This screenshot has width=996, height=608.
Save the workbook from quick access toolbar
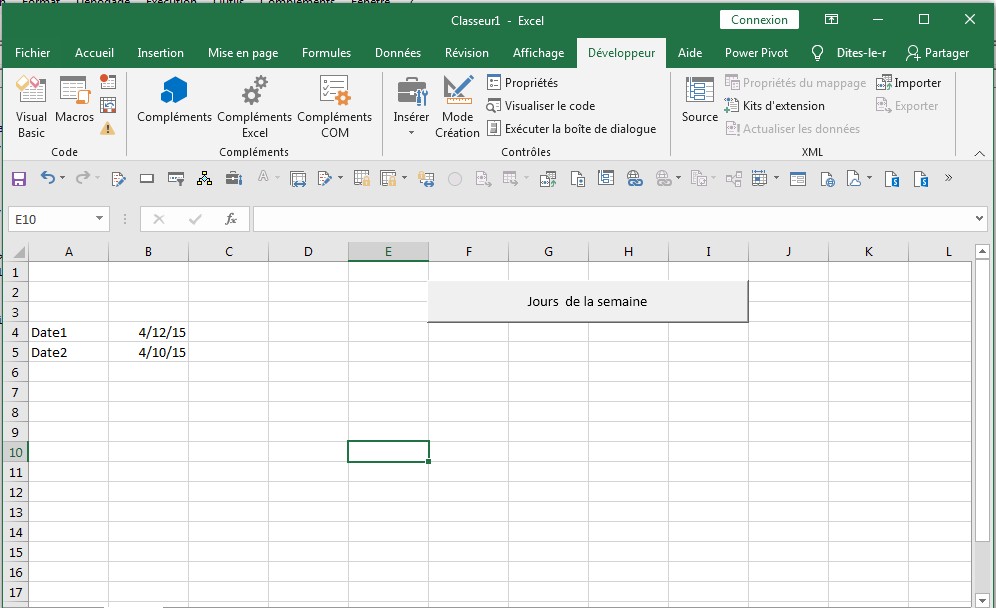click(19, 178)
